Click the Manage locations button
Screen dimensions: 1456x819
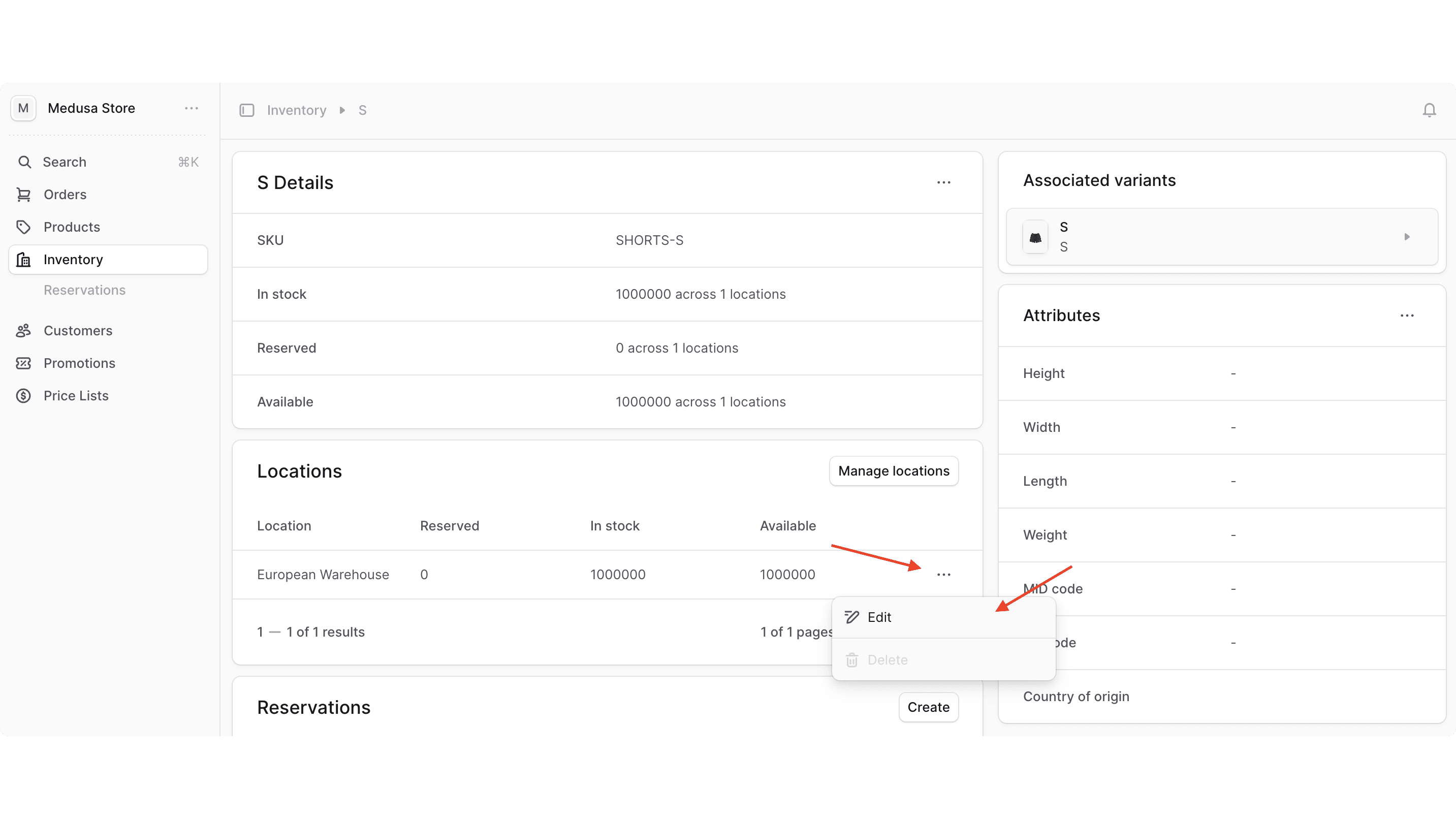coord(893,471)
